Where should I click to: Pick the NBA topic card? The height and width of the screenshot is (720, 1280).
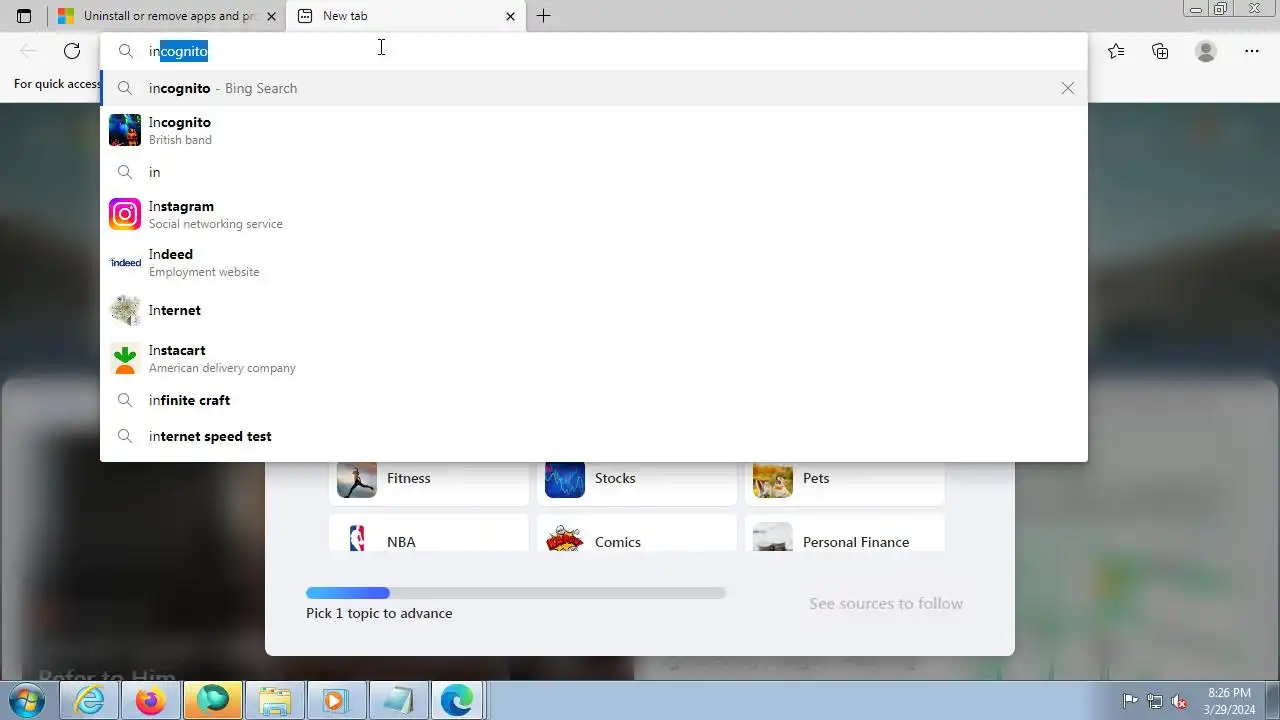click(x=429, y=534)
